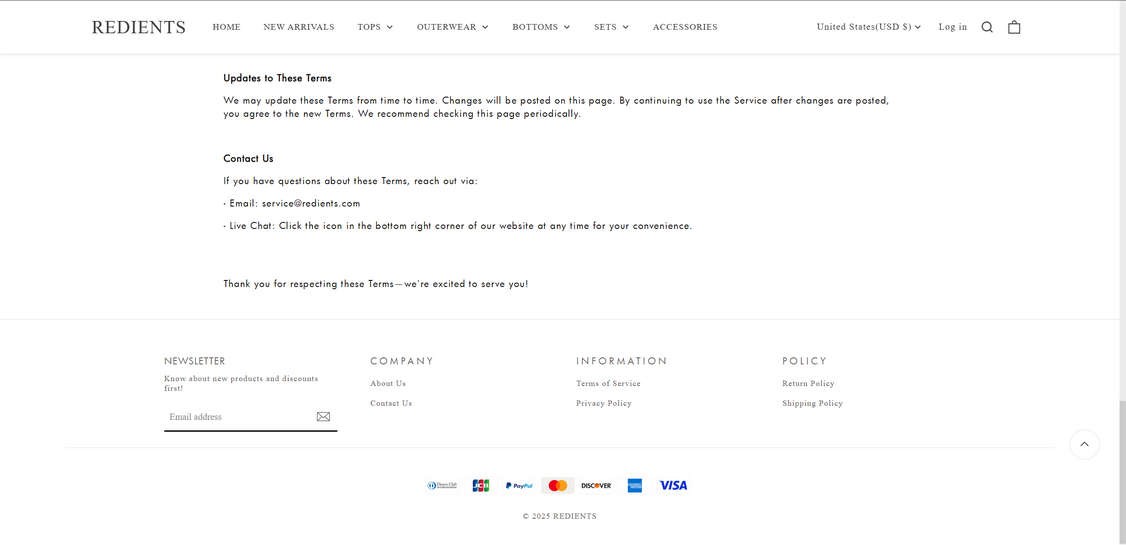Screen dimensions: 1126x545
Task: Open Terms of Service footer link
Action: tap(608, 383)
